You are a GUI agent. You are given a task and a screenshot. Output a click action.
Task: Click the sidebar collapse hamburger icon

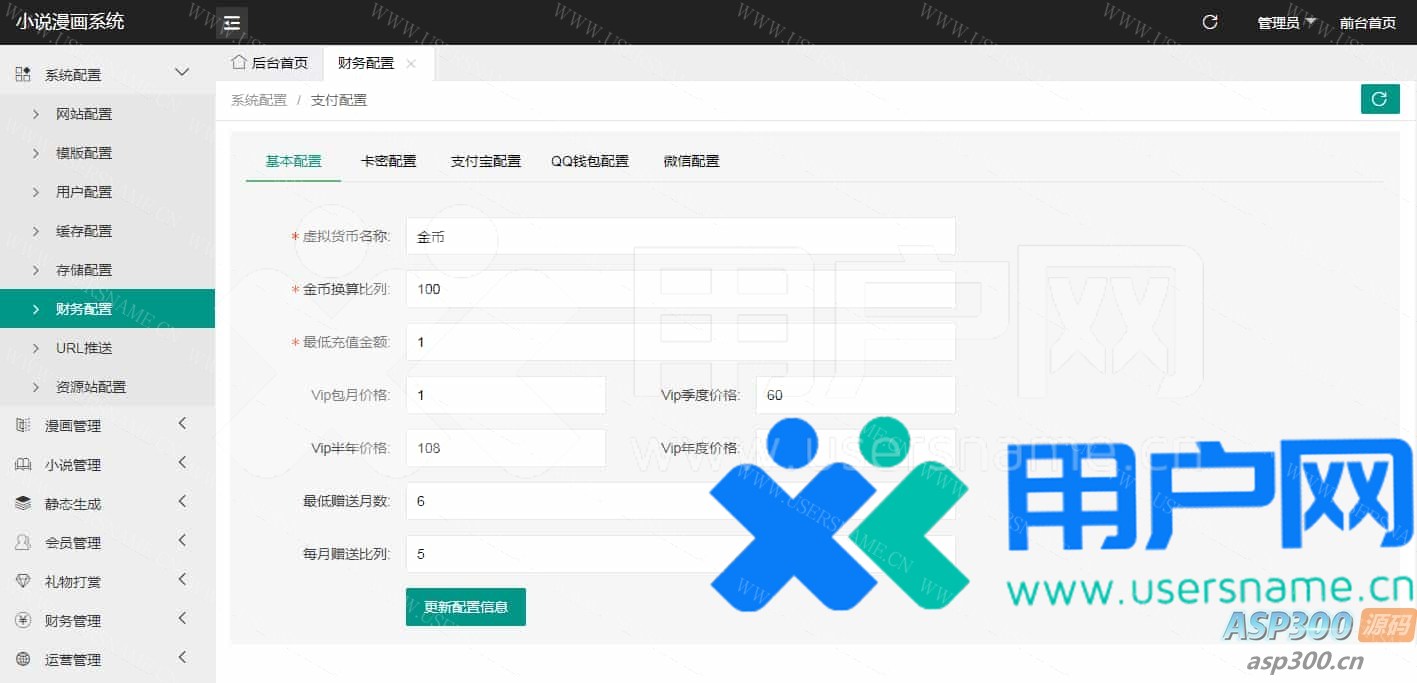(232, 23)
